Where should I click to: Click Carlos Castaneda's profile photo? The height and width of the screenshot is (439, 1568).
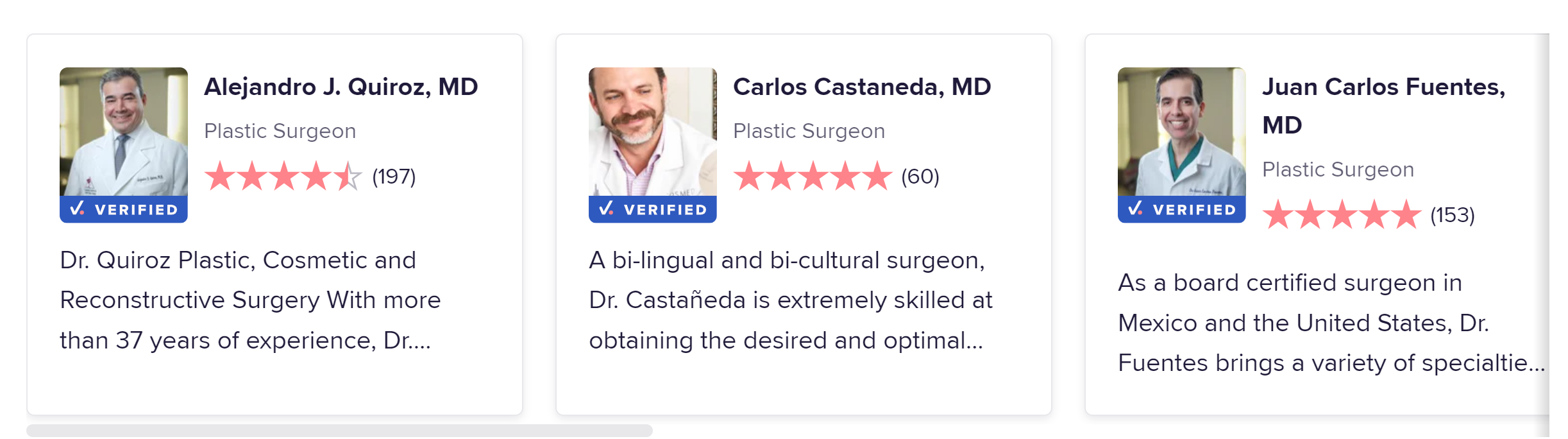[652, 132]
